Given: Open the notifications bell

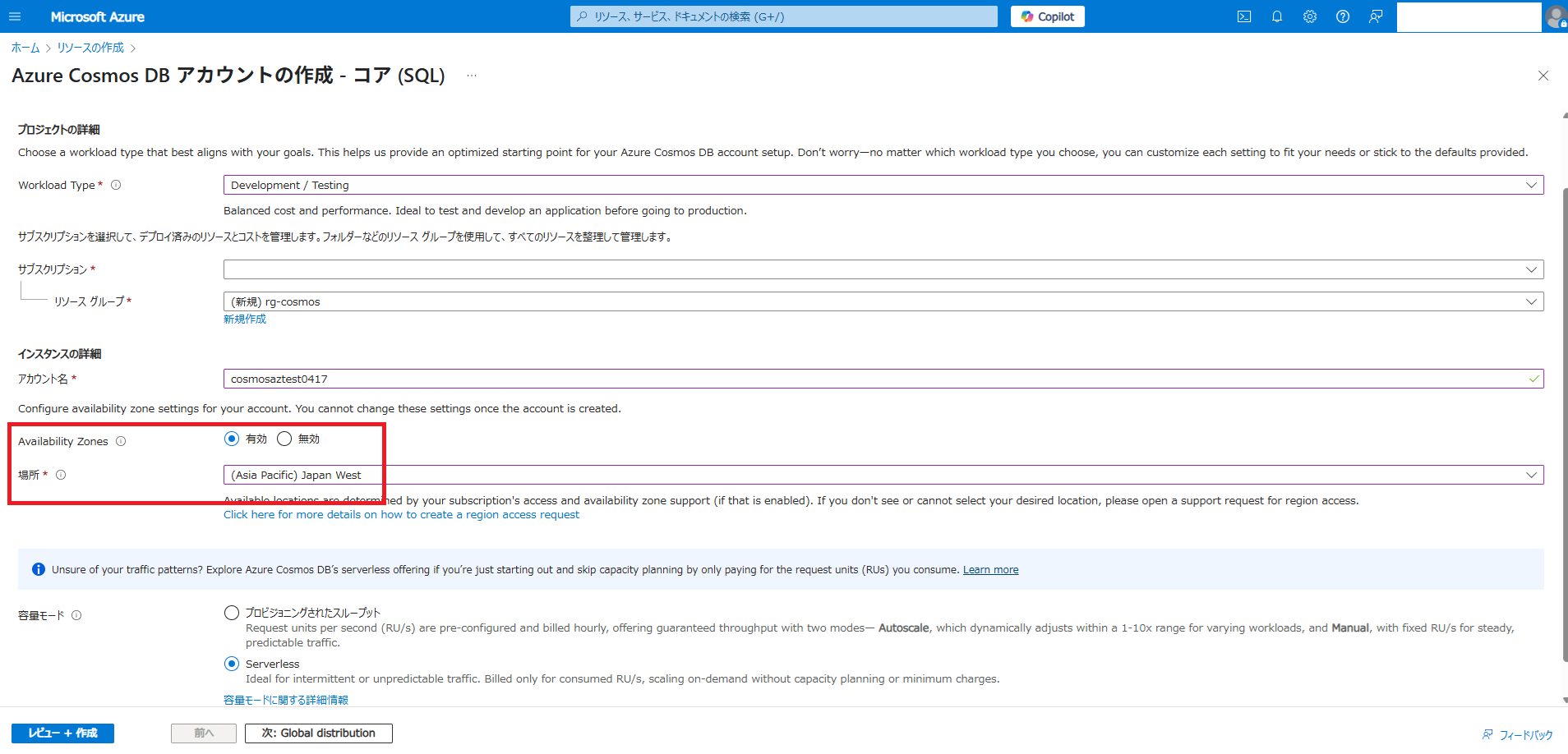Looking at the screenshot, I should tap(1277, 16).
